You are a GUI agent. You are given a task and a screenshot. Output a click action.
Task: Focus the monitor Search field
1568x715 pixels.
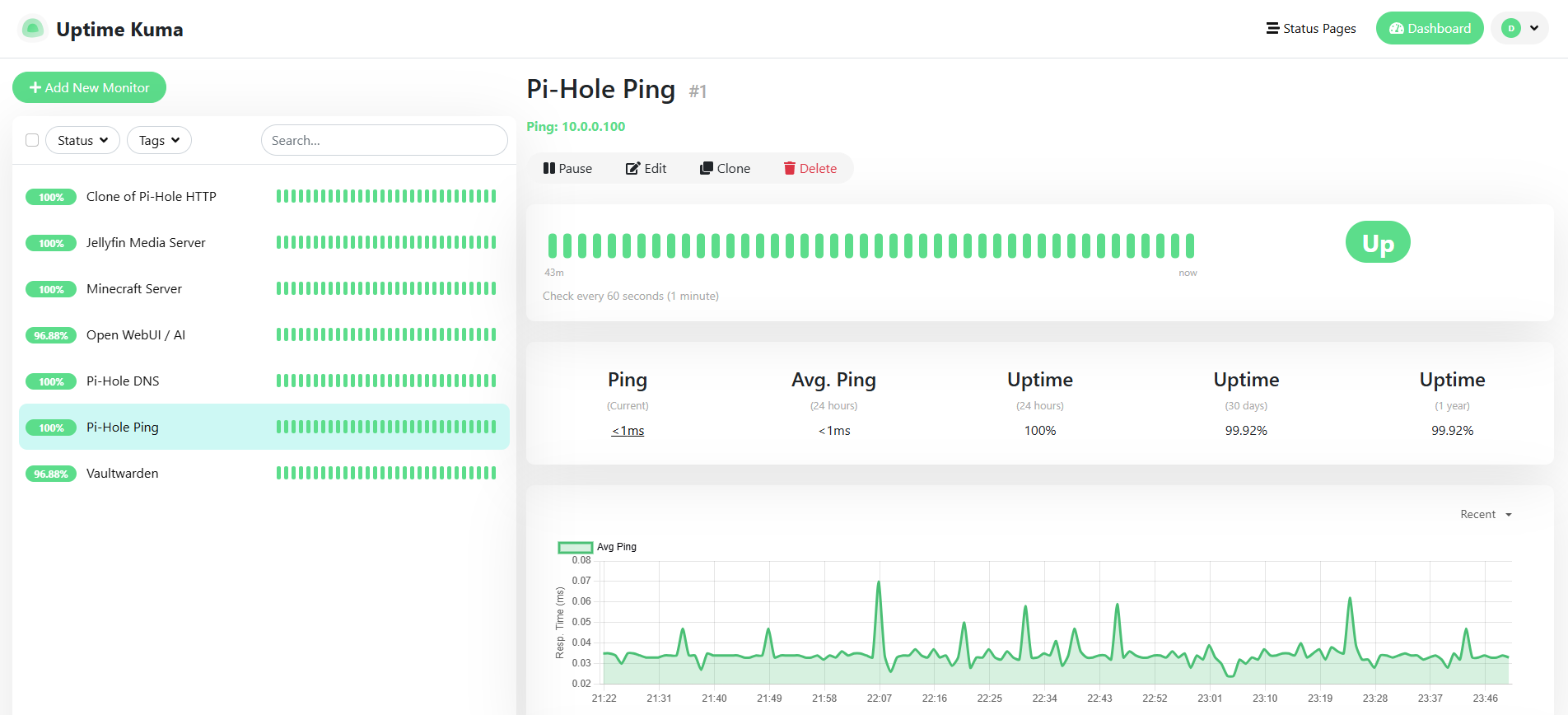tap(385, 140)
